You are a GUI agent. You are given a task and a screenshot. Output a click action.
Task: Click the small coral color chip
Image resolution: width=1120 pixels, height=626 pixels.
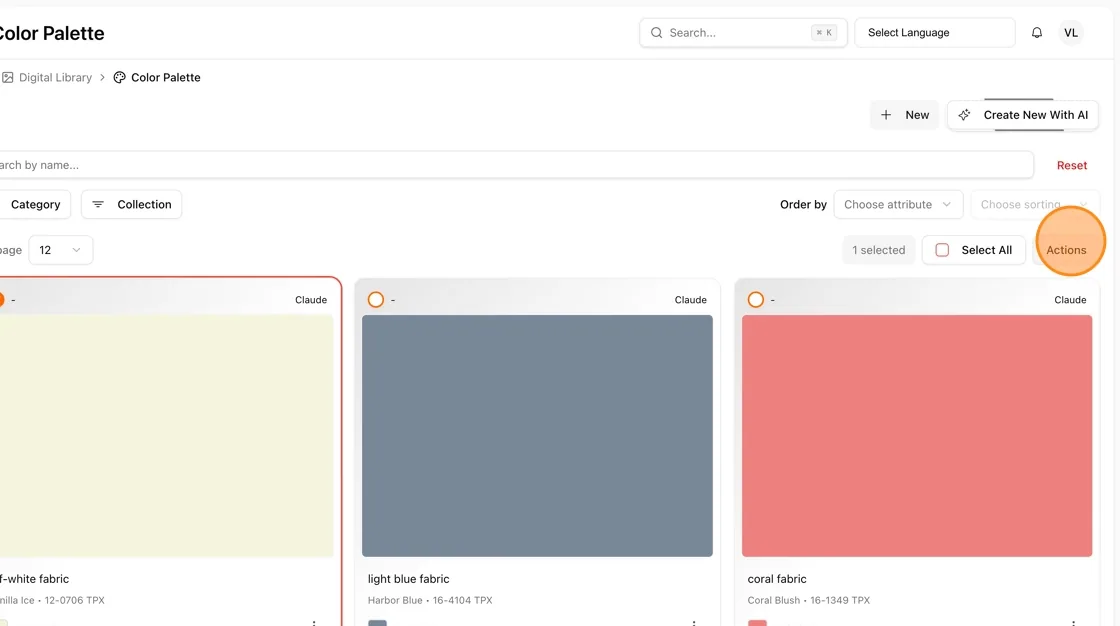pyautogui.click(x=757, y=623)
